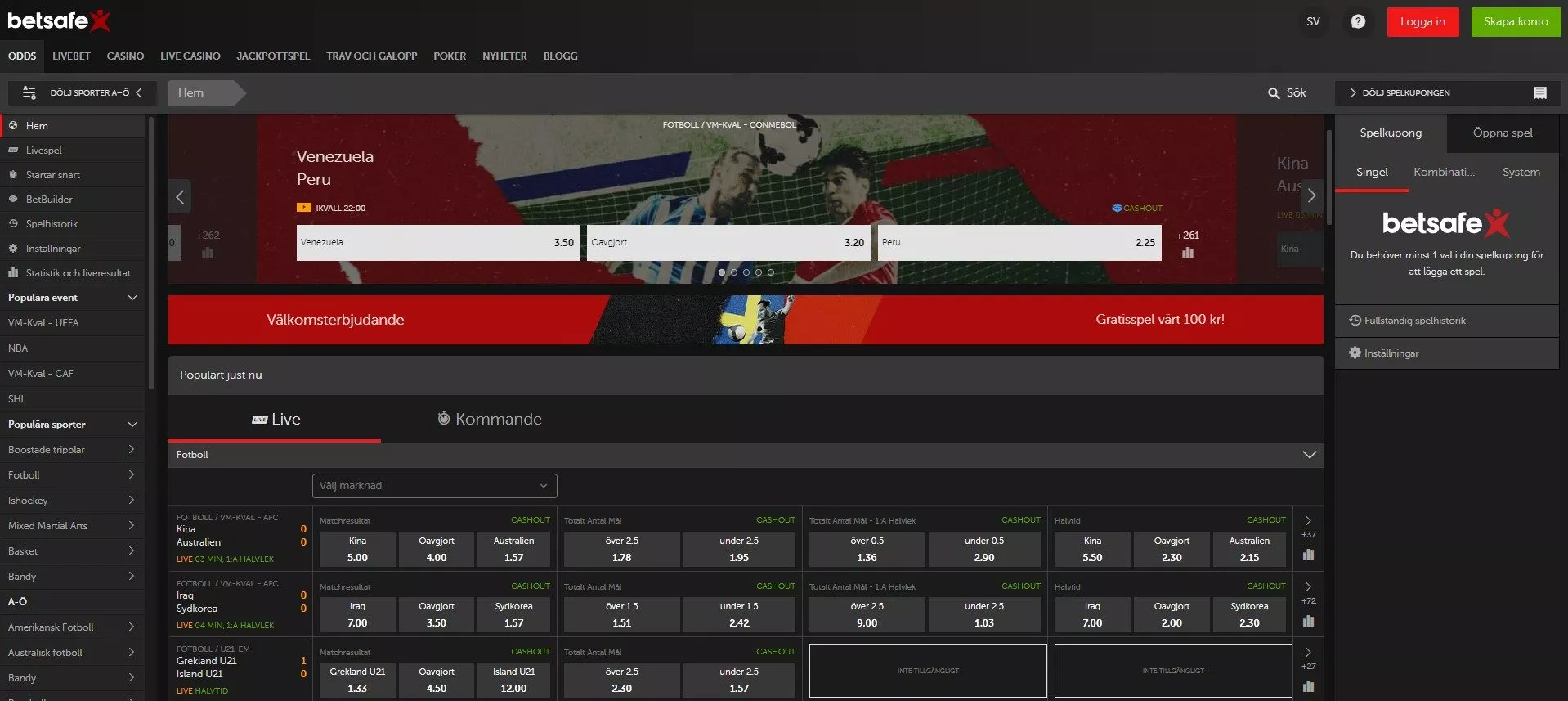Click the Betsafe logo in header

pyautogui.click(x=59, y=20)
